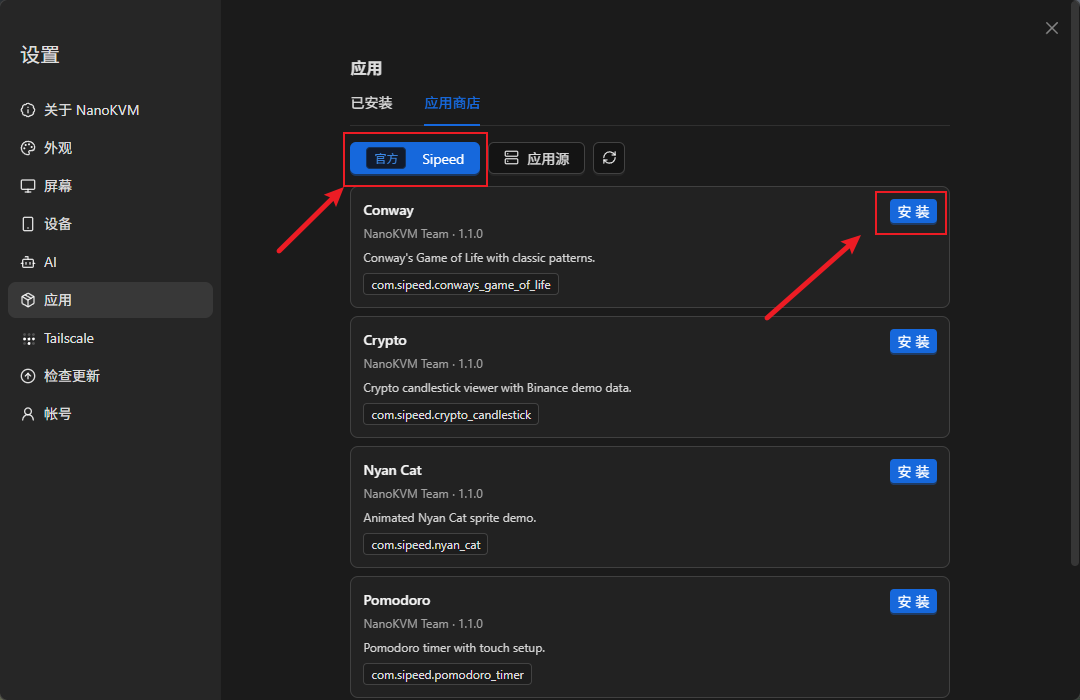This screenshot has height=700, width=1080.
Task: Select the 官方 Sipeed source button
Action: click(x=415, y=158)
